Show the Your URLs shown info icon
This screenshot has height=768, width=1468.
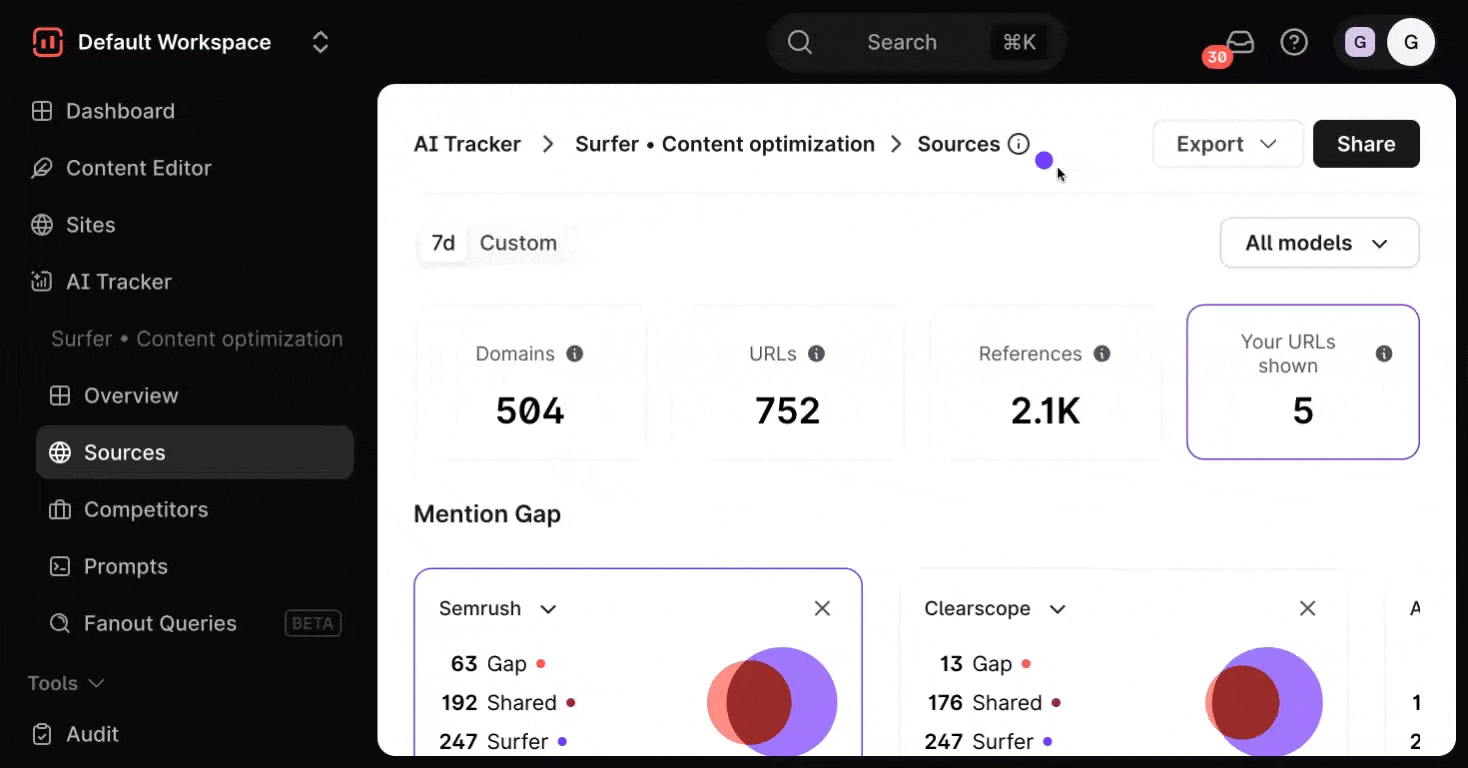tap(1384, 354)
